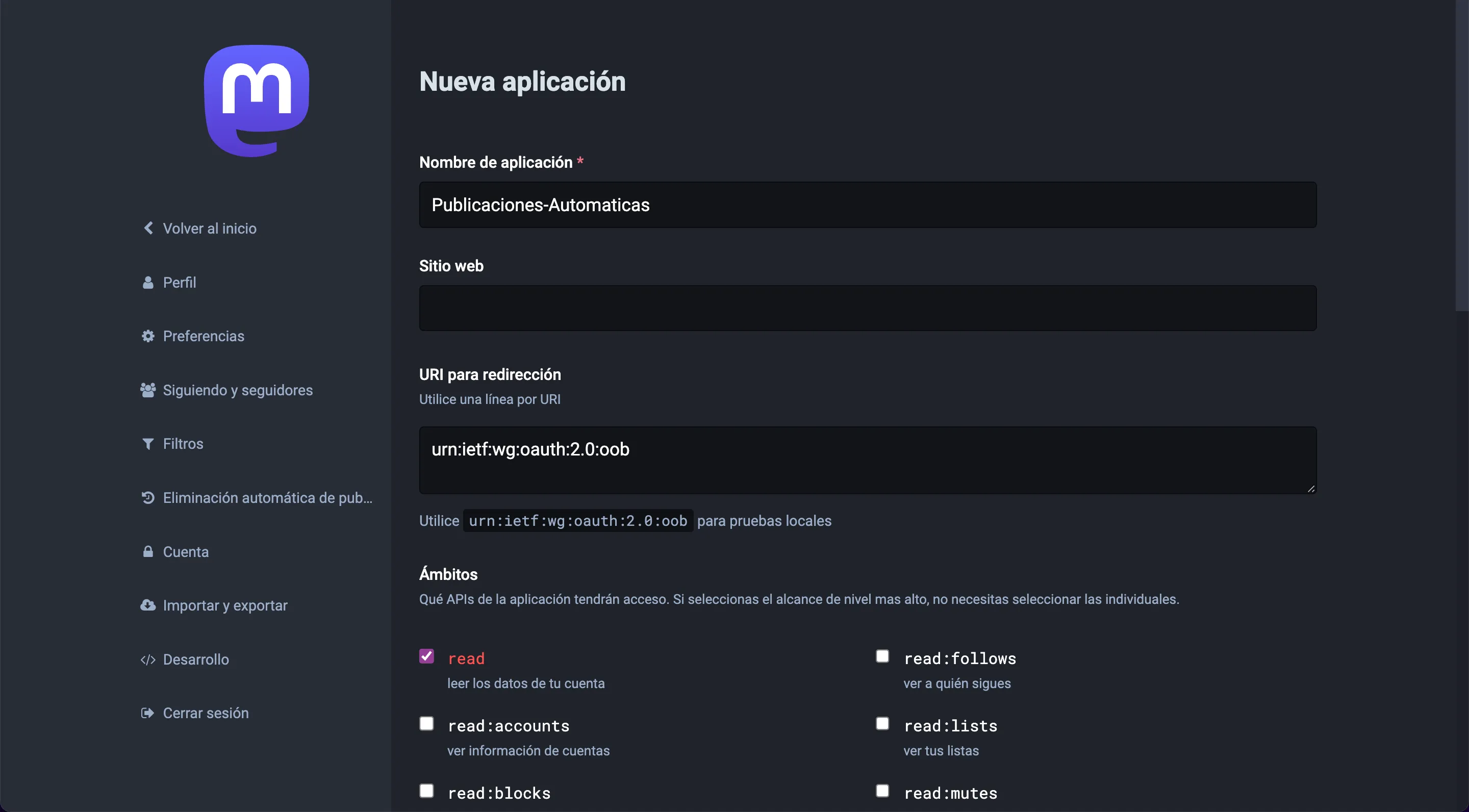Open the Filtros page
Image resolution: width=1469 pixels, height=812 pixels.
(x=183, y=444)
